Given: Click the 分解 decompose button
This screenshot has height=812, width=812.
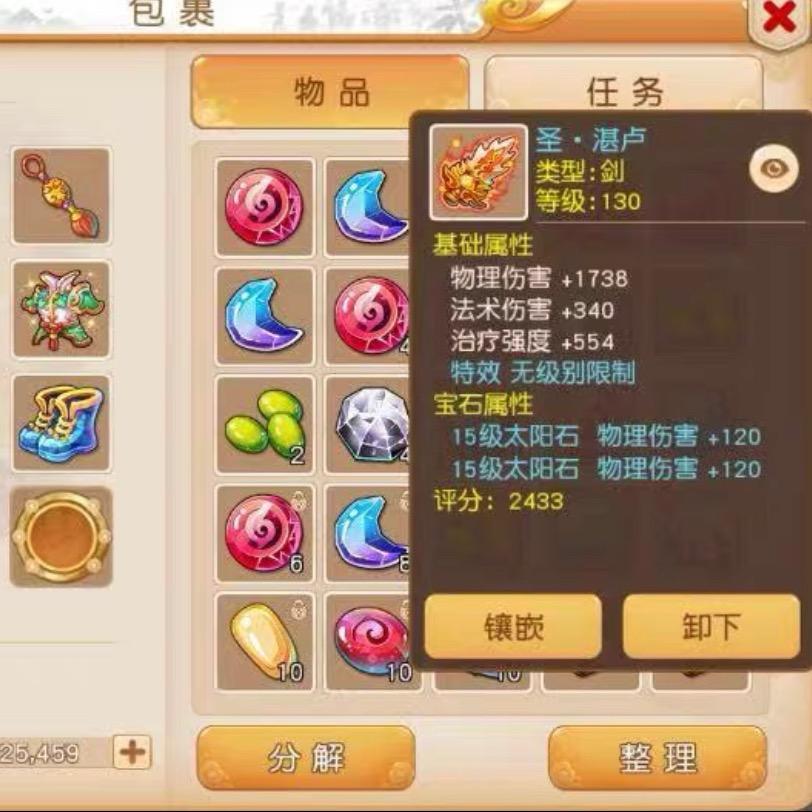Looking at the screenshot, I should point(306,758).
